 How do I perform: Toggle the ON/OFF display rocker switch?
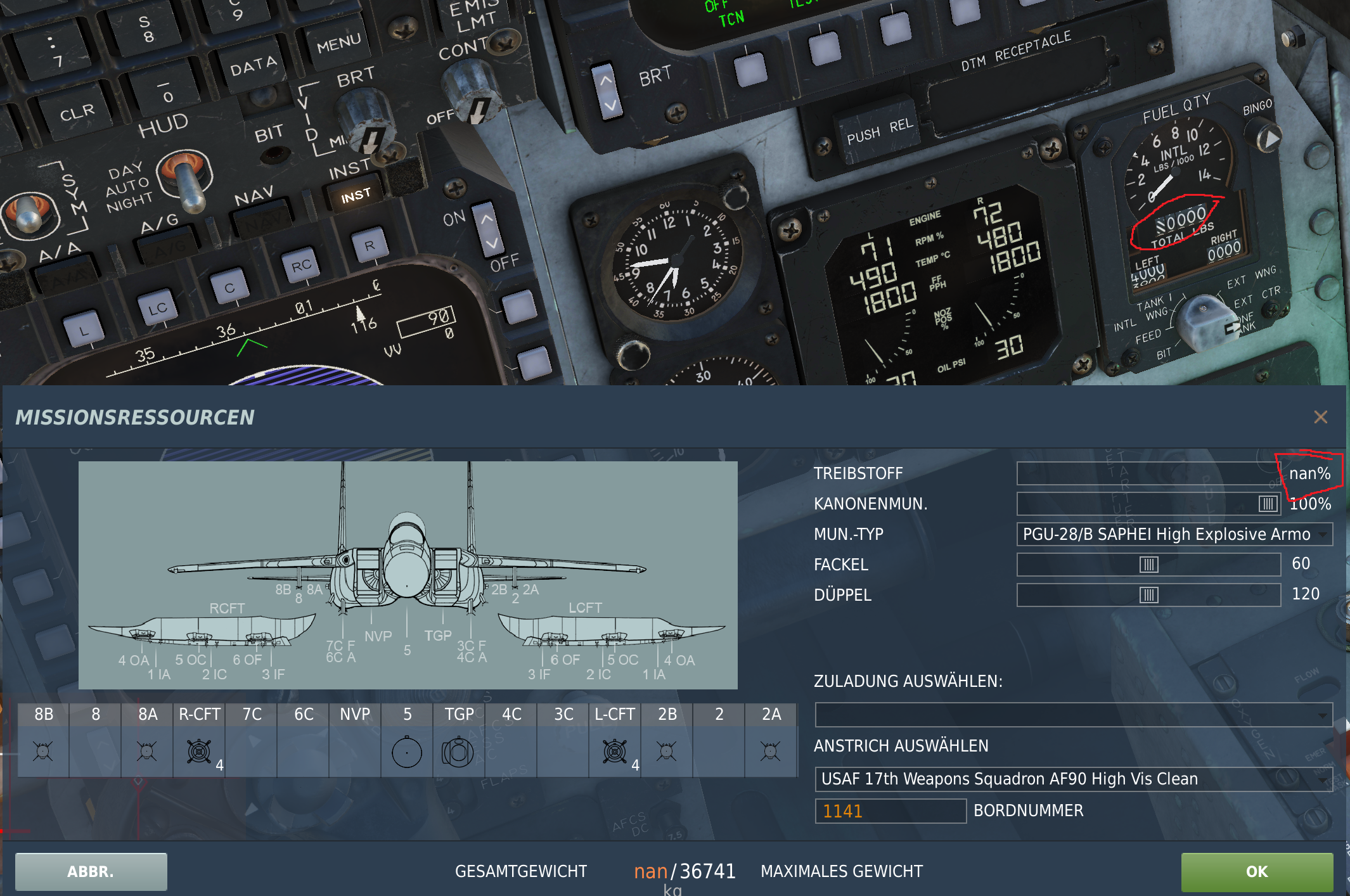(487, 229)
